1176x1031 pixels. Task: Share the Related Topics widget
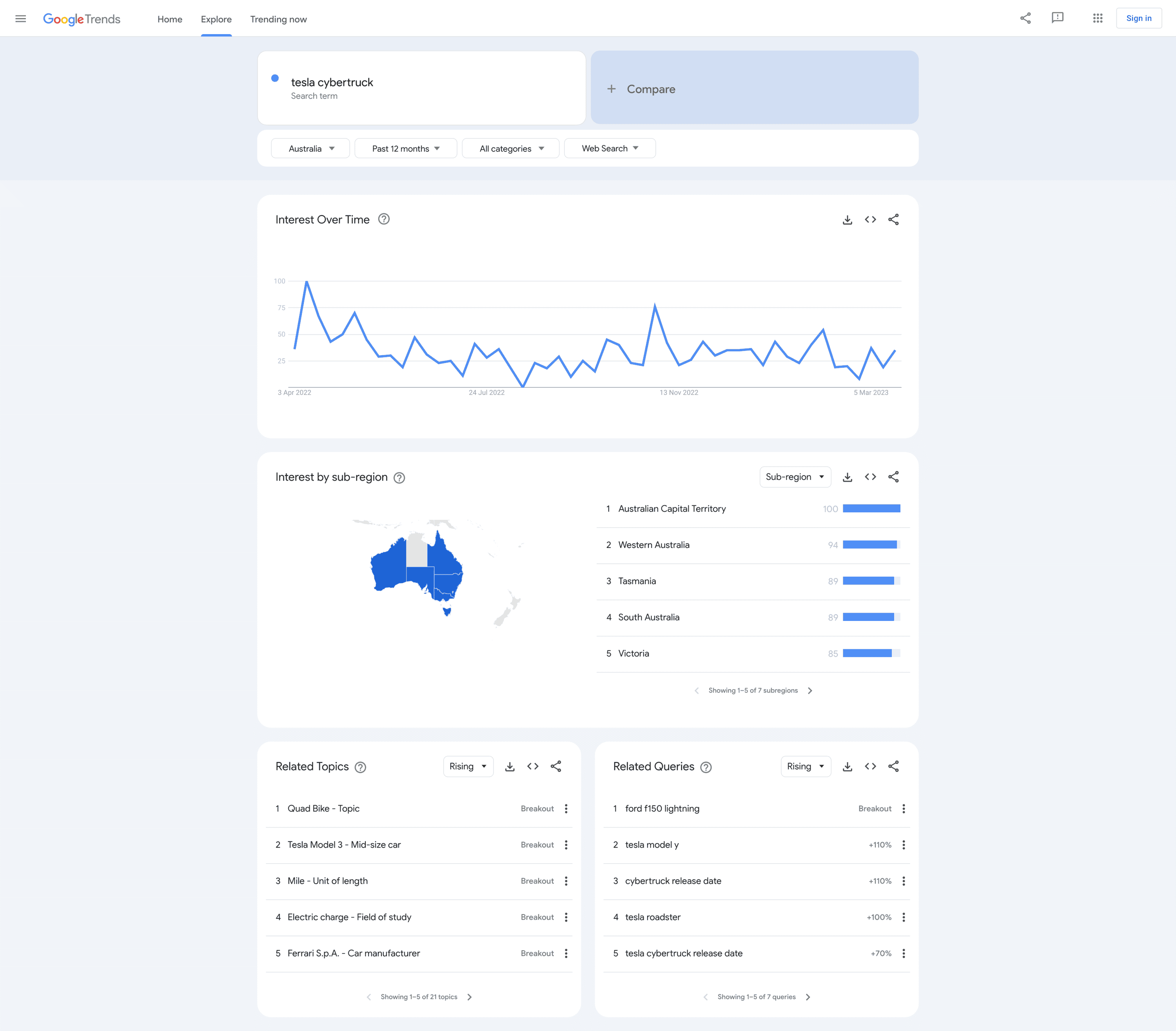556,766
